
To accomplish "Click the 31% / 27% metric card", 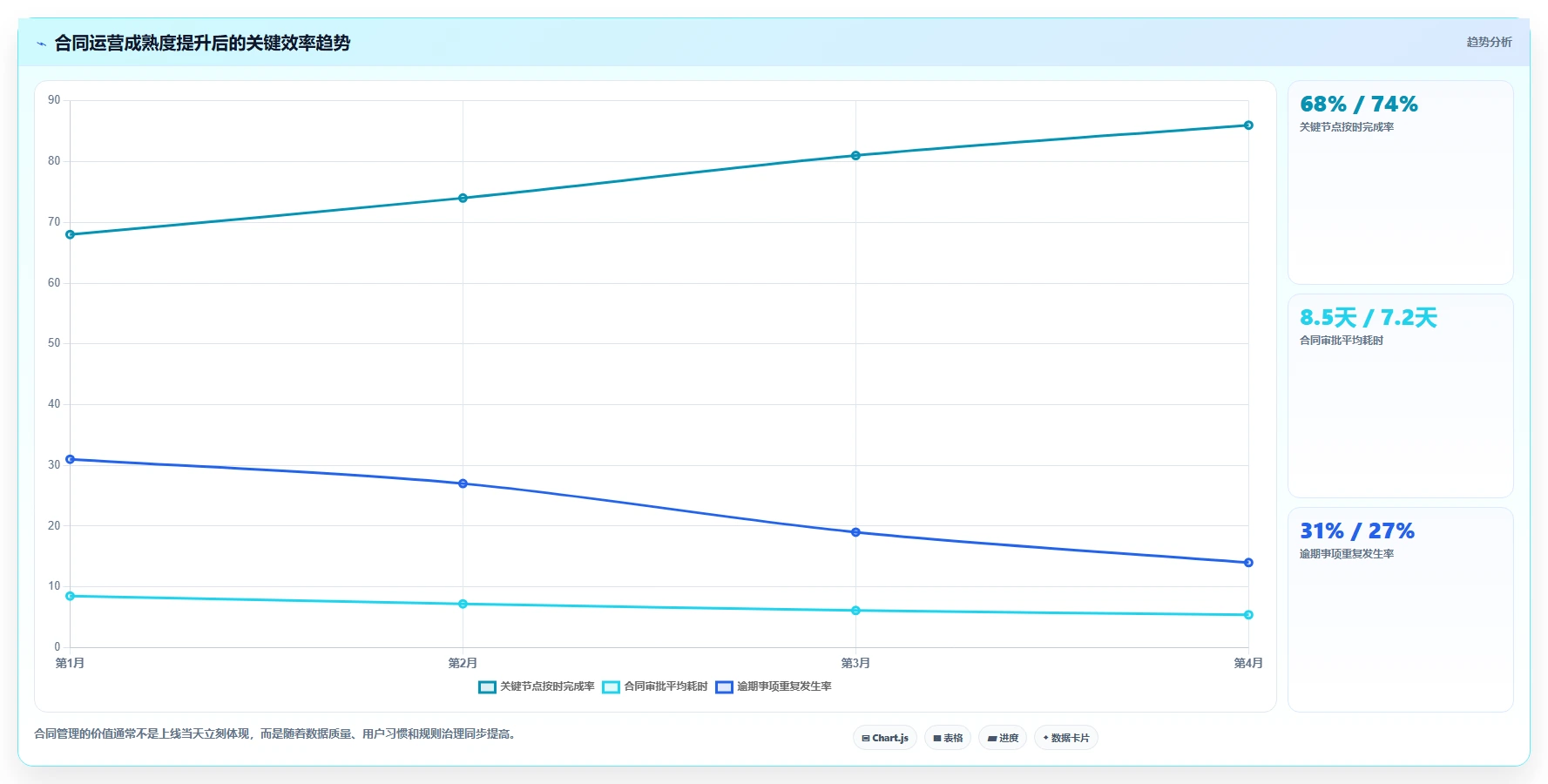I will click(1401, 610).
